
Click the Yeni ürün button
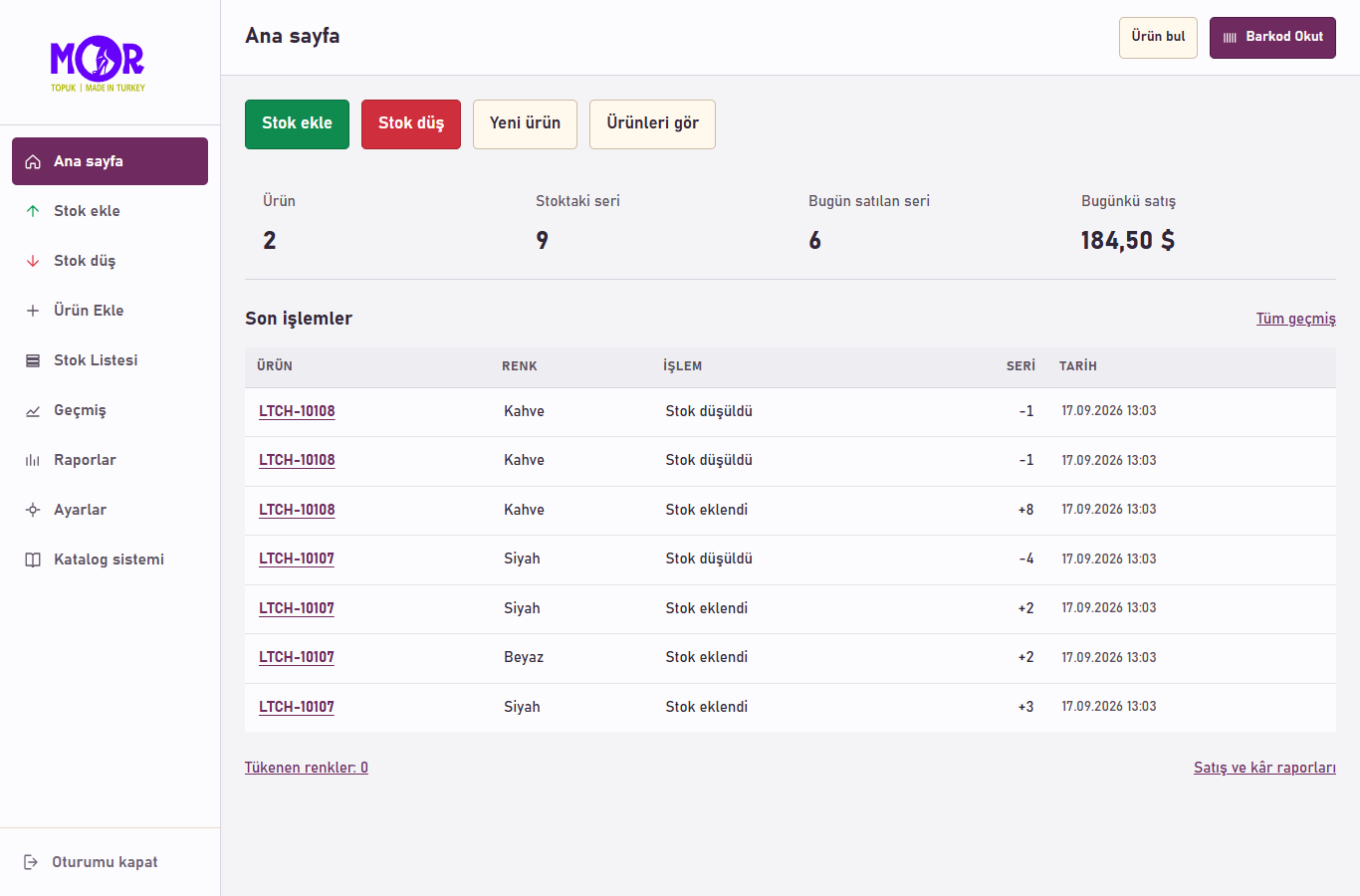click(x=525, y=124)
